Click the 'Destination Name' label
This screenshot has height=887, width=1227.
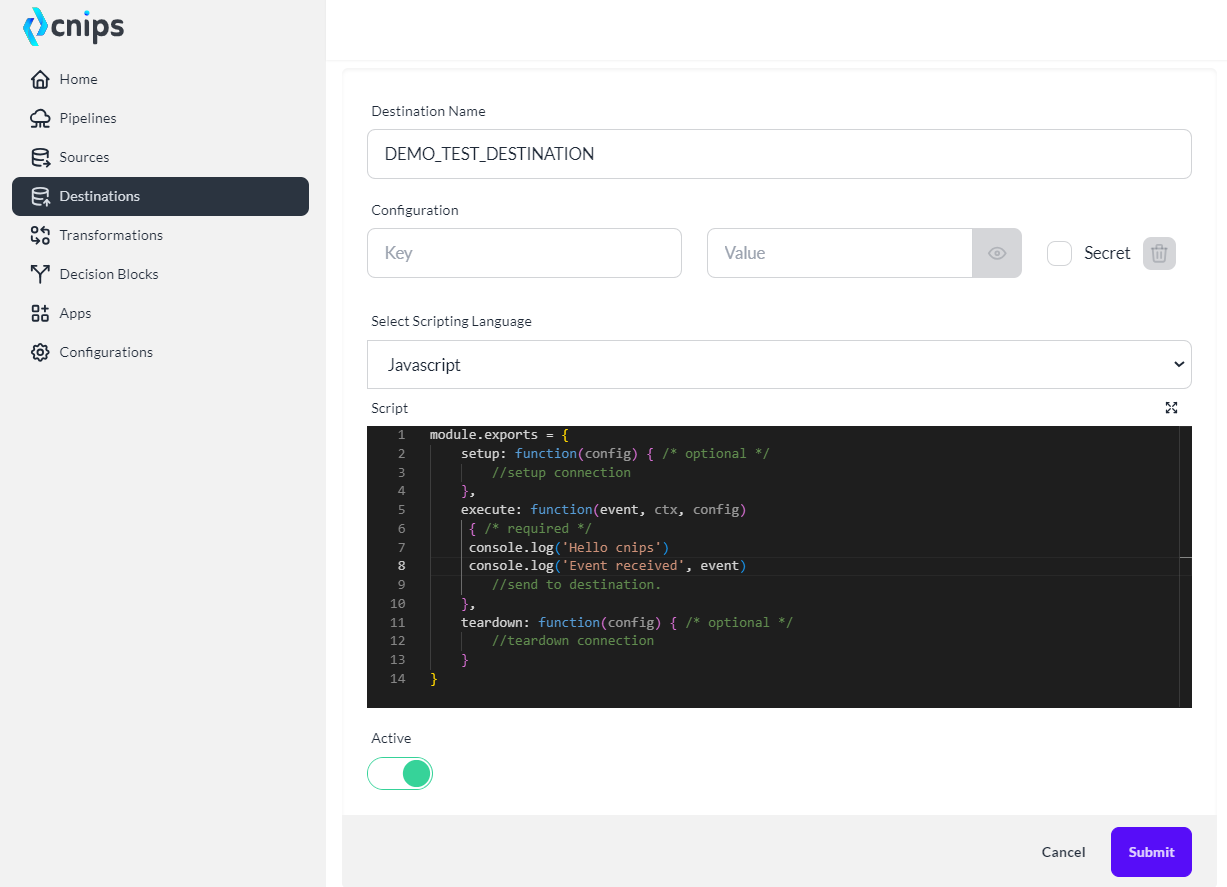pyautogui.click(x=428, y=111)
